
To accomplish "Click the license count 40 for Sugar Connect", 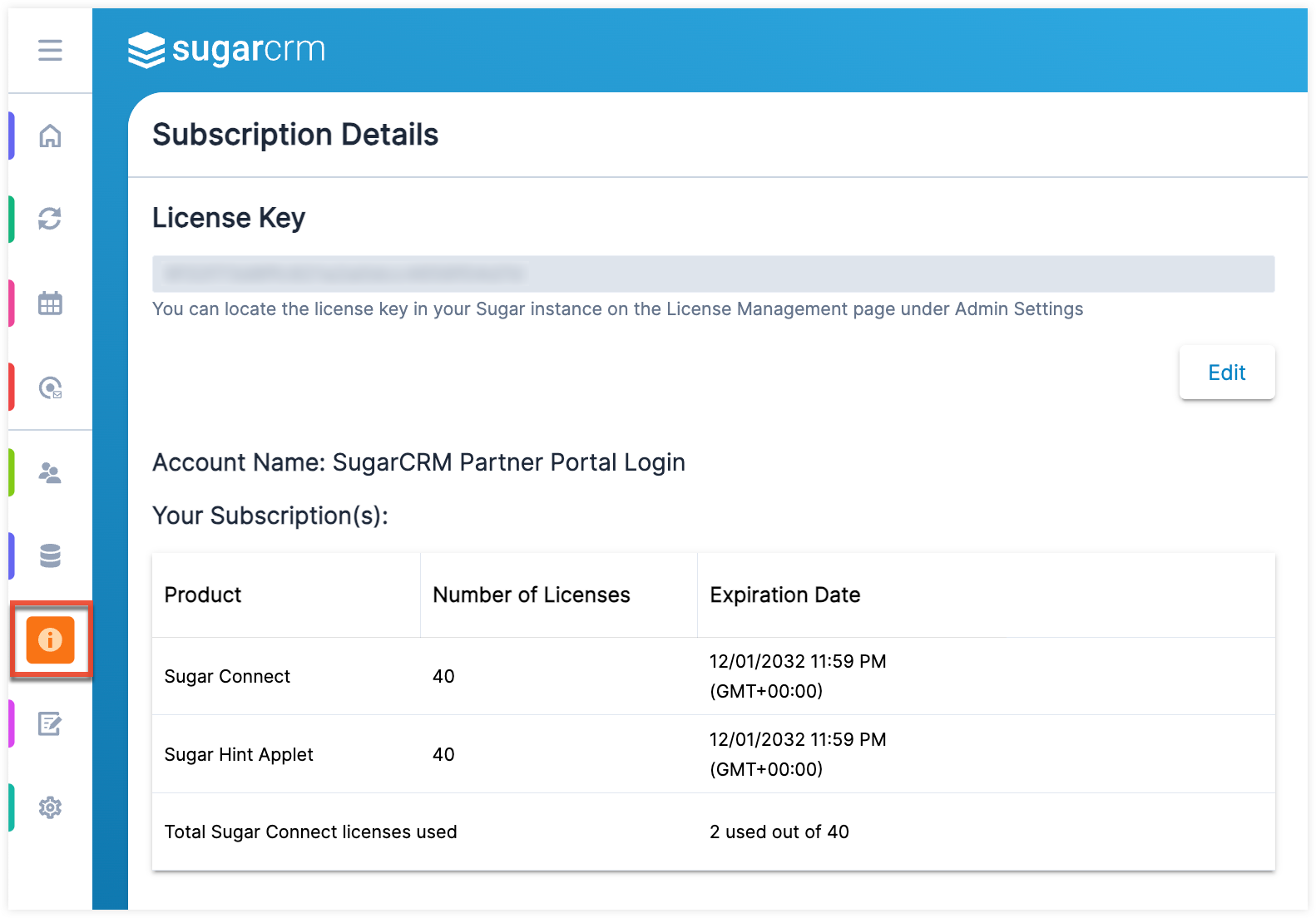I will coord(443,677).
